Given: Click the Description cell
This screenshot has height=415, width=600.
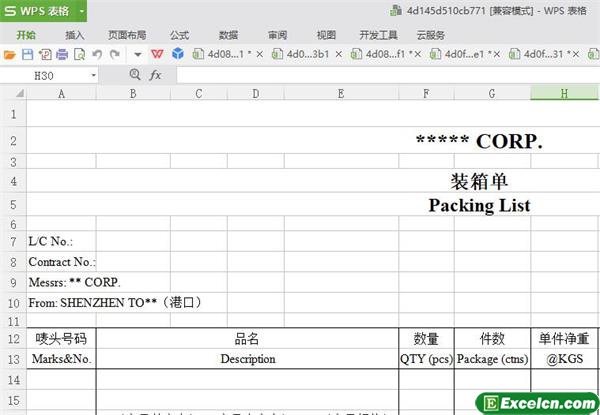Looking at the screenshot, I should pyautogui.click(x=248, y=359).
